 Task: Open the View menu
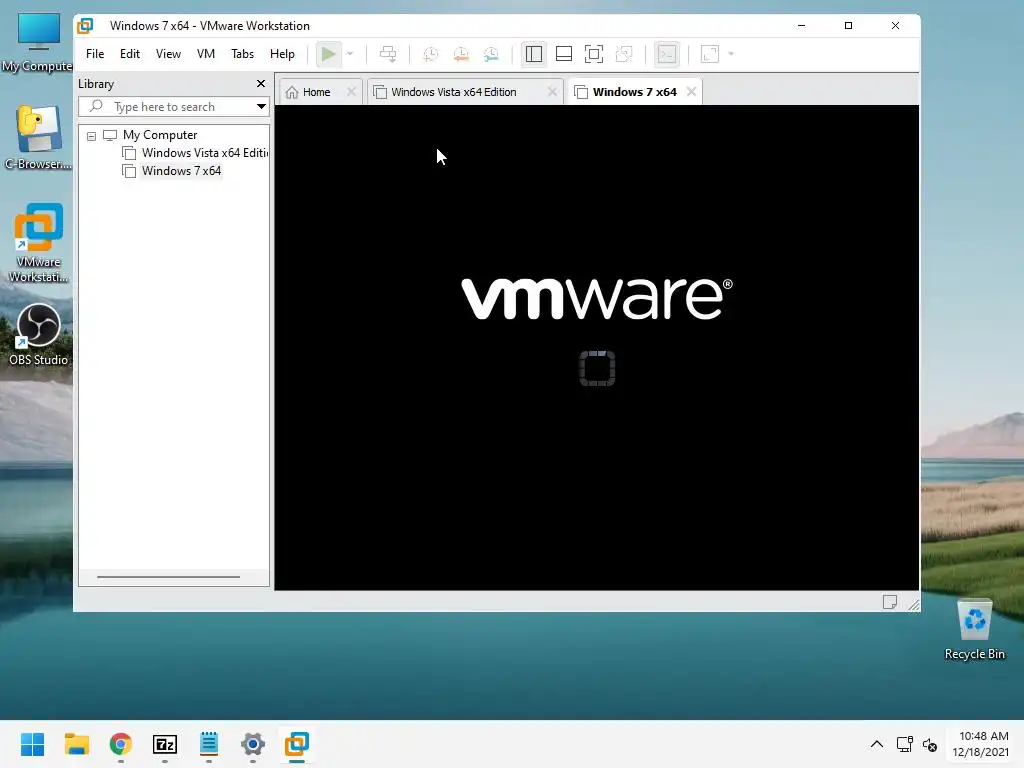click(x=168, y=54)
